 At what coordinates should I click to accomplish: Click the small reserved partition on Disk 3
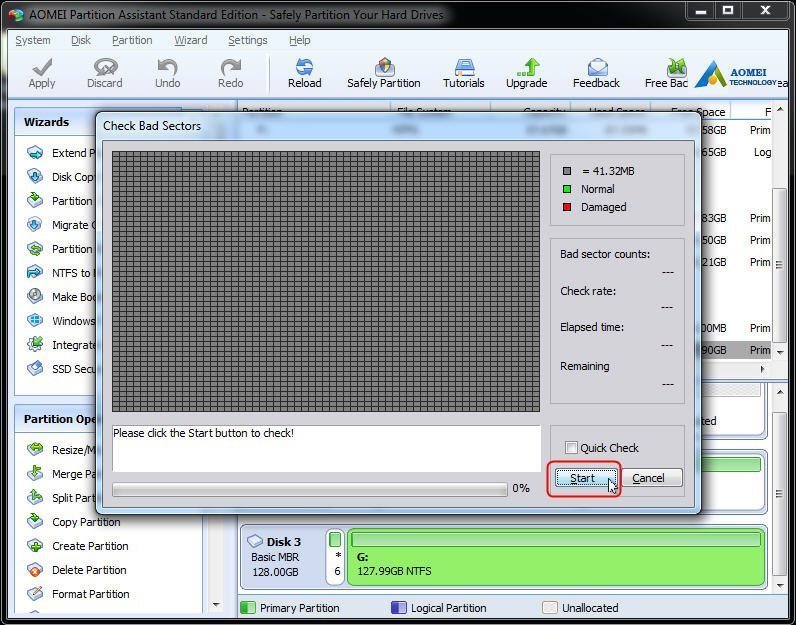[335, 557]
